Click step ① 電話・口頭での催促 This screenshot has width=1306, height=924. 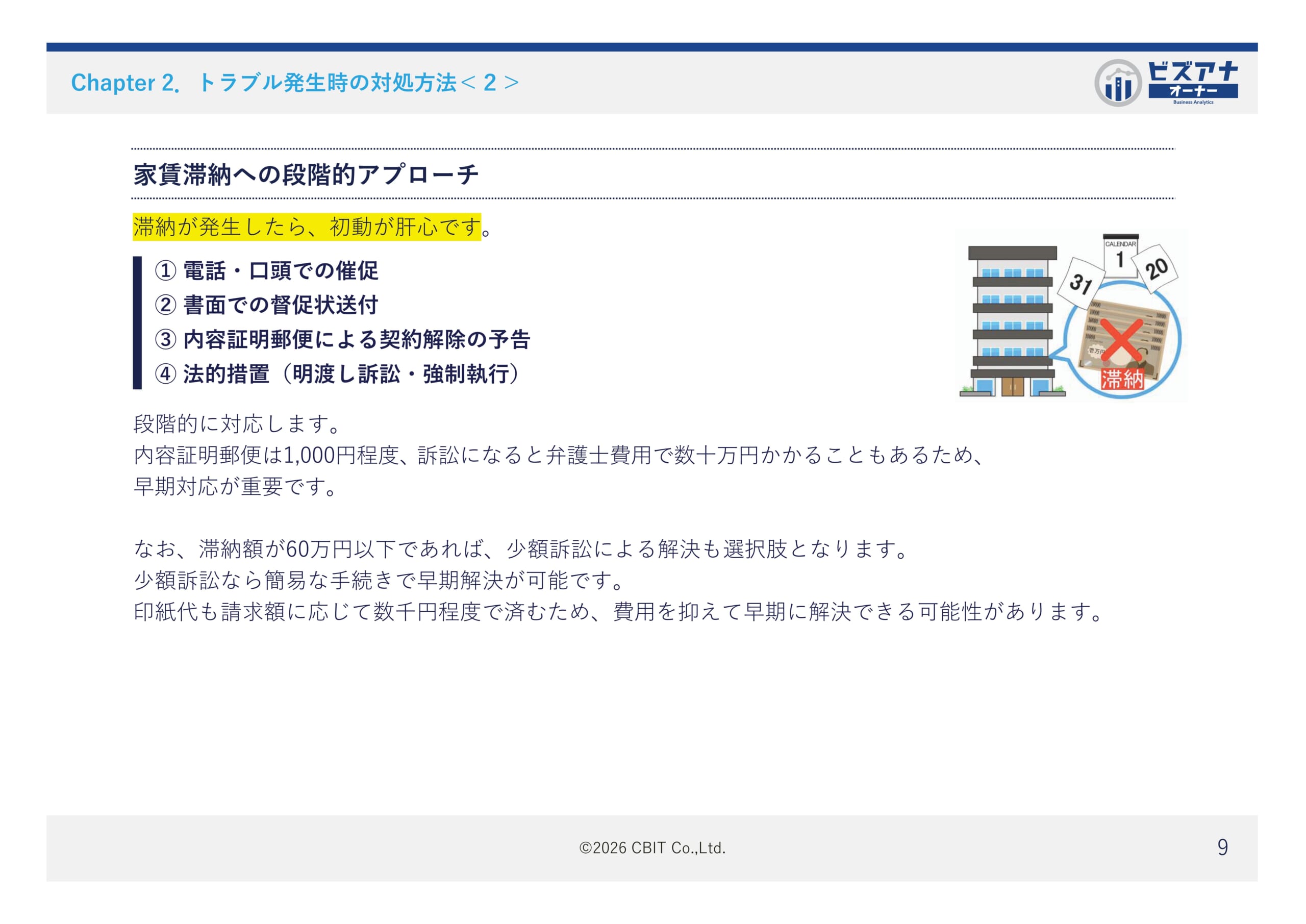coord(266,271)
